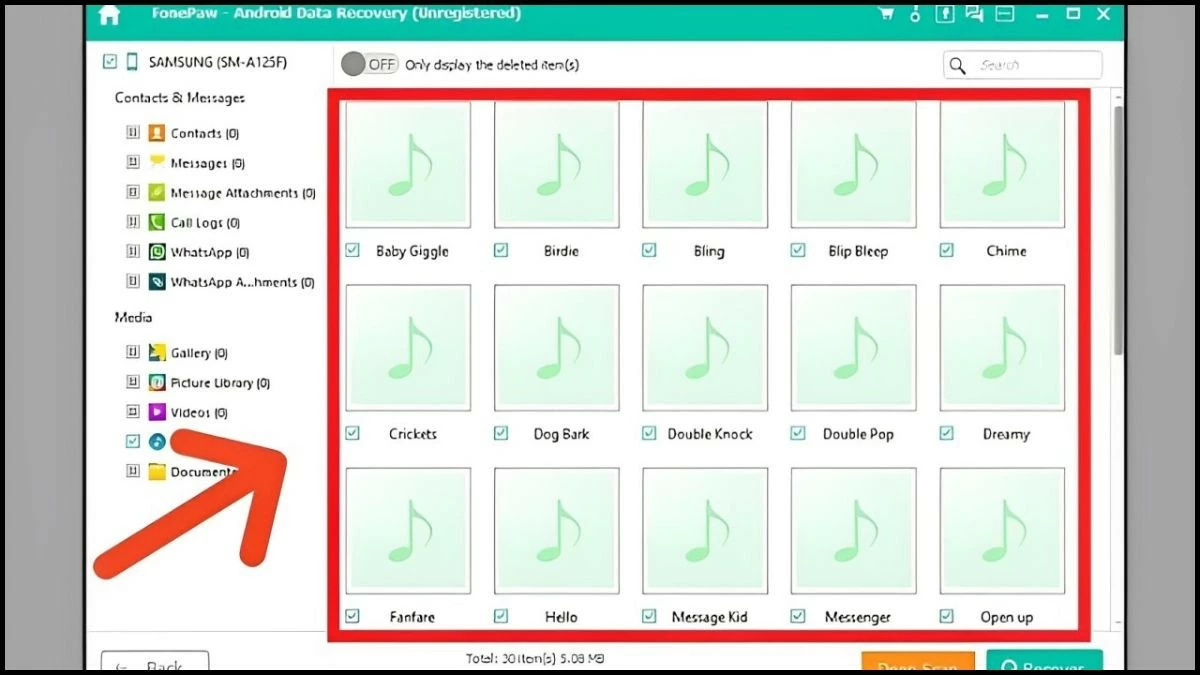Select the Videos category icon
1200x675 pixels.
pyautogui.click(x=155, y=411)
